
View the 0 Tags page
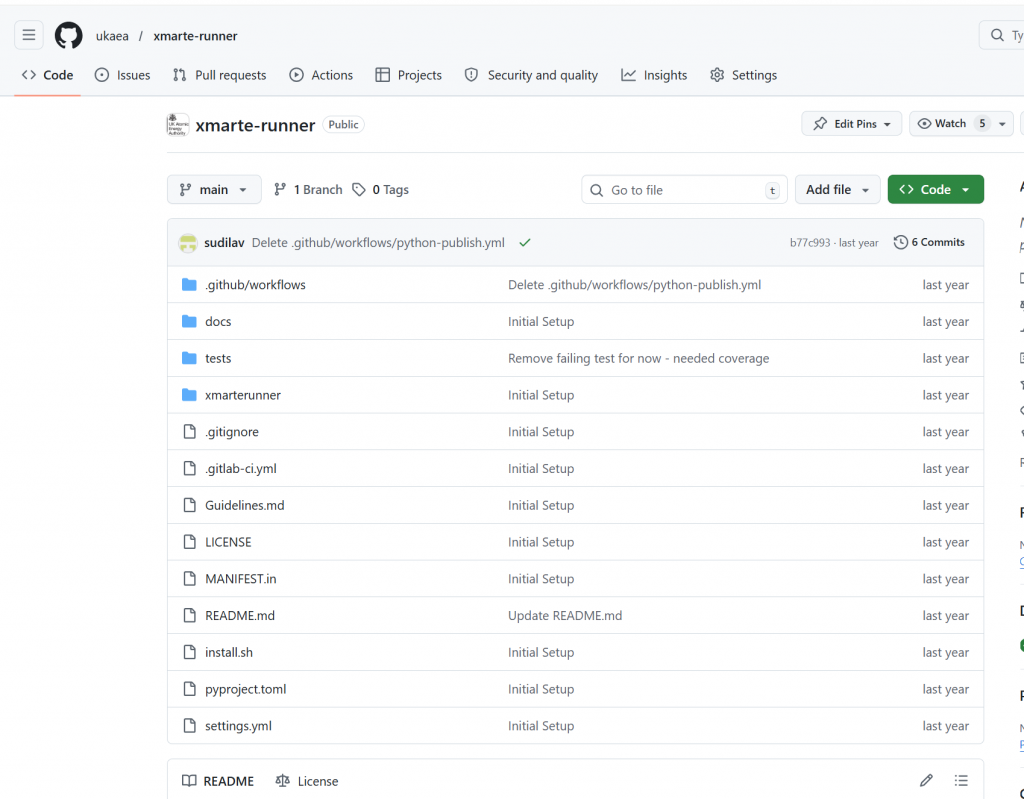coord(381,190)
